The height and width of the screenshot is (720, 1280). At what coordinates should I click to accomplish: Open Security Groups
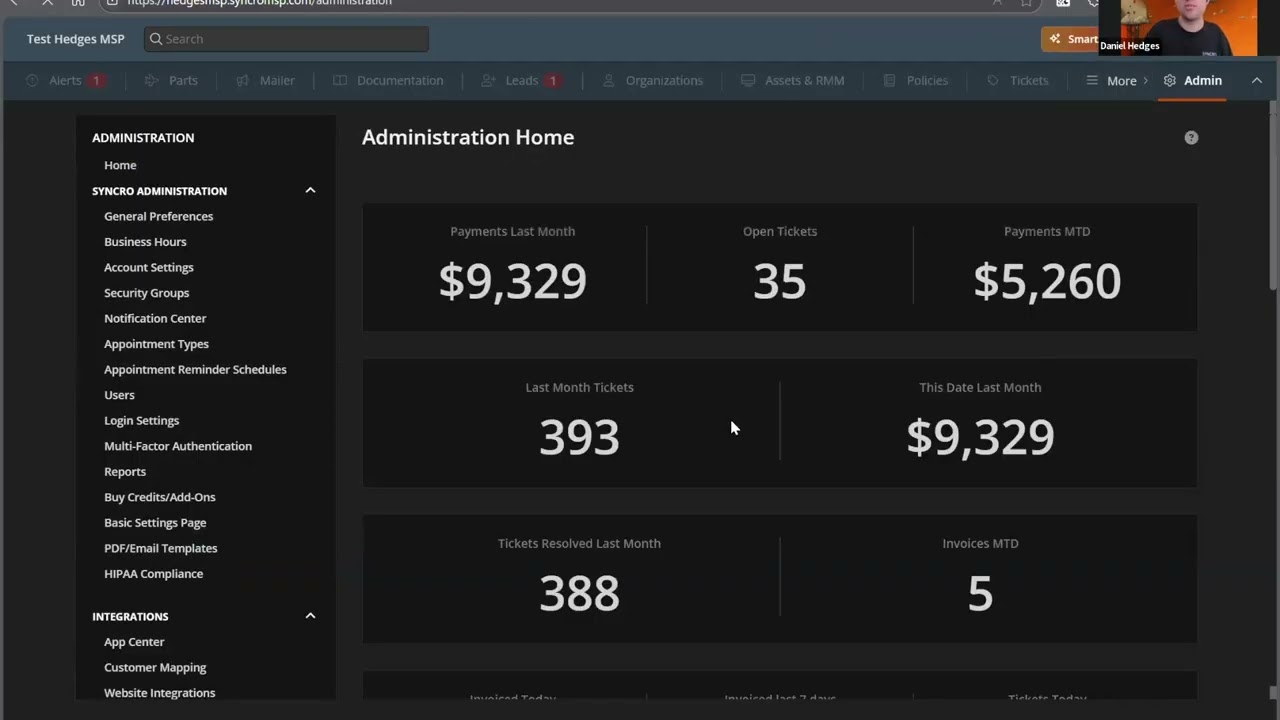146,293
